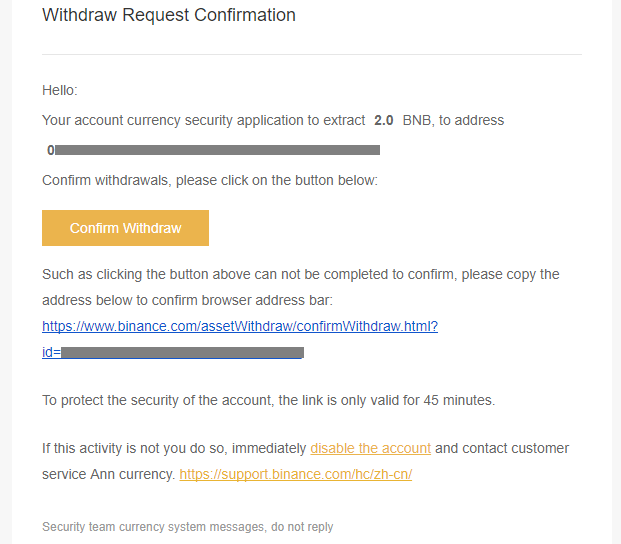Click the '45 minutes' validity notice line
The image size is (621, 544).
click(x=269, y=400)
